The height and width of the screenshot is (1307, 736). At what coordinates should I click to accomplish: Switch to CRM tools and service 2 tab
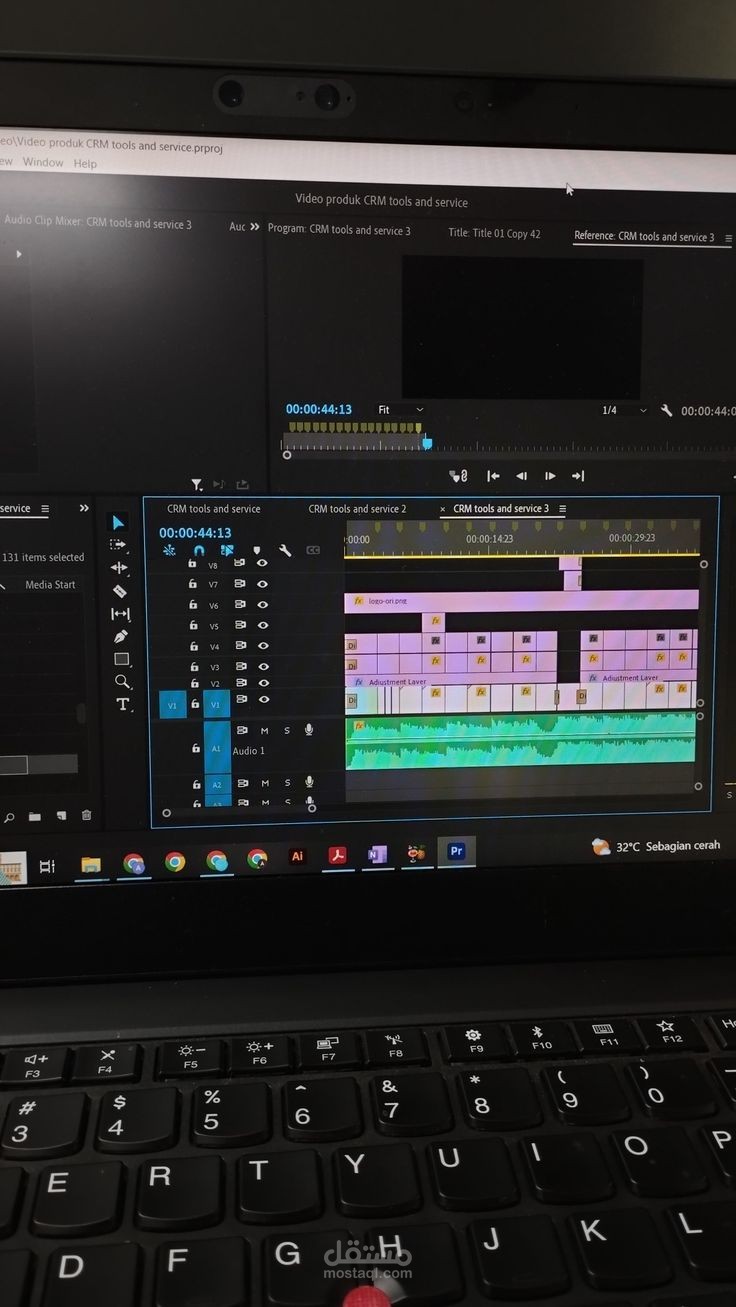pyautogui.click(x=357, y=509)
